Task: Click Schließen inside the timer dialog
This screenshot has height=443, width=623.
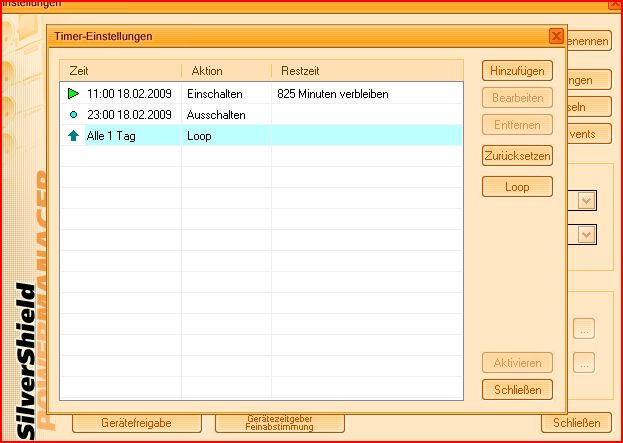Action: pyautogui.click(x=517, y=389)
